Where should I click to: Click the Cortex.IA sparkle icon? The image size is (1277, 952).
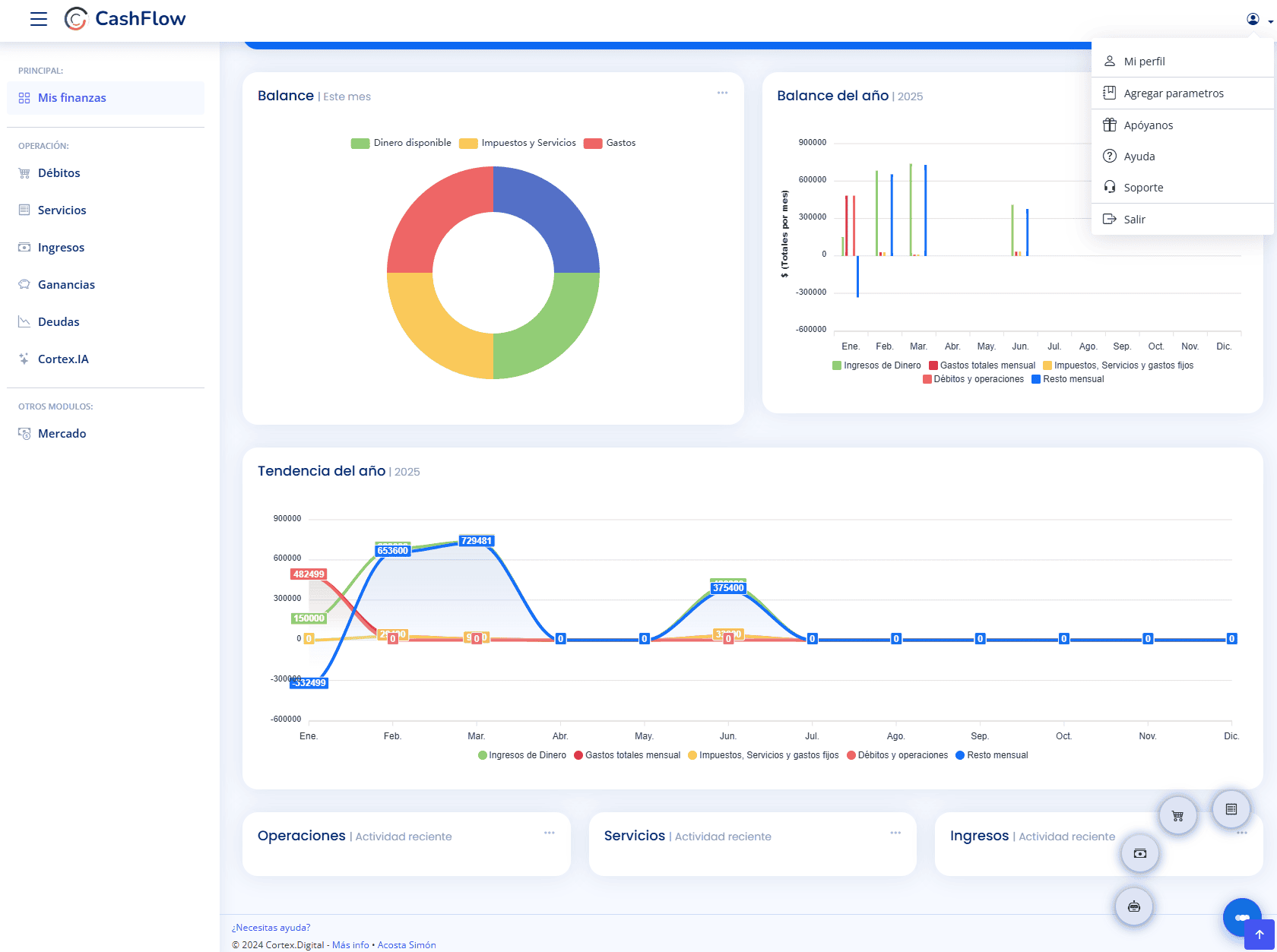[x=25, y=358]
